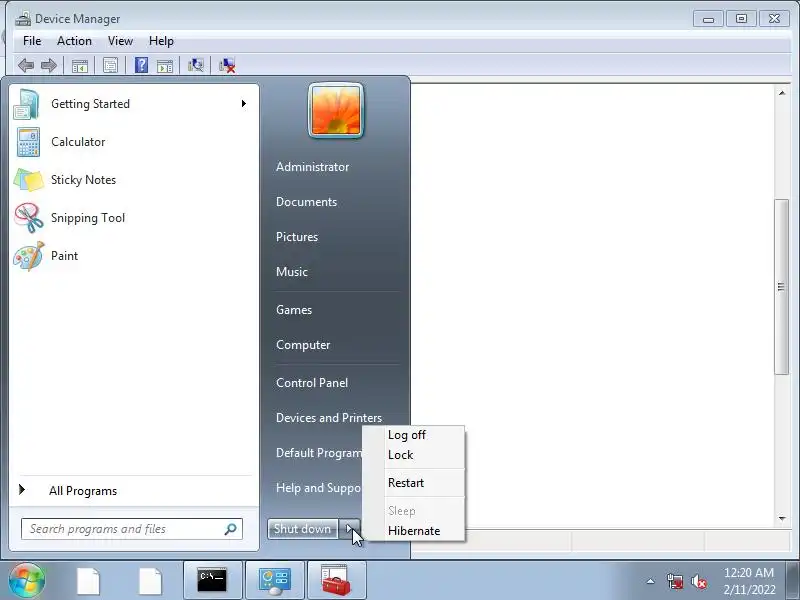The height and width of the screenshot is (600, 800).
Task: Click the Device Manager scrollbar up arrow
Action: coord(782,93)
